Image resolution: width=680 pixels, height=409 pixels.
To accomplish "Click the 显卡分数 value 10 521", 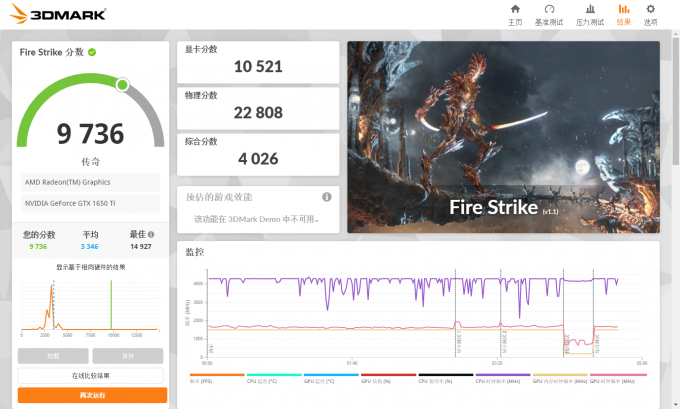I will click(x=258, y=66).
